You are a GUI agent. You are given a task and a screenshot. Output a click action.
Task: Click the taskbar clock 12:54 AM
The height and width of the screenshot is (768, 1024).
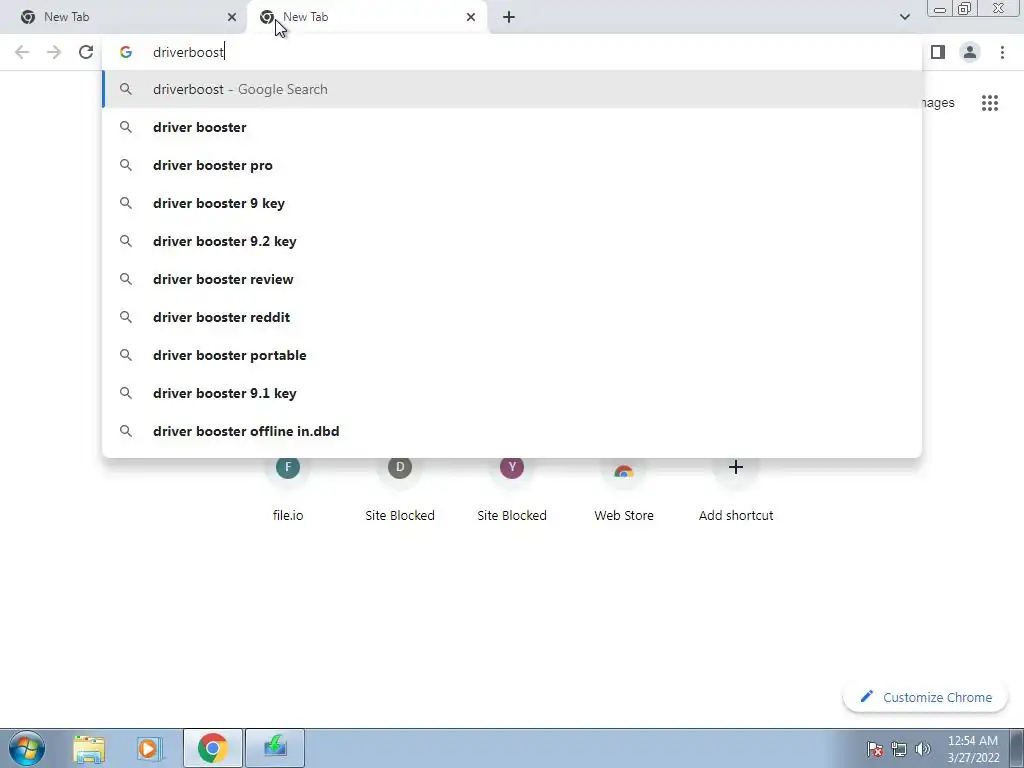(973, 748)
